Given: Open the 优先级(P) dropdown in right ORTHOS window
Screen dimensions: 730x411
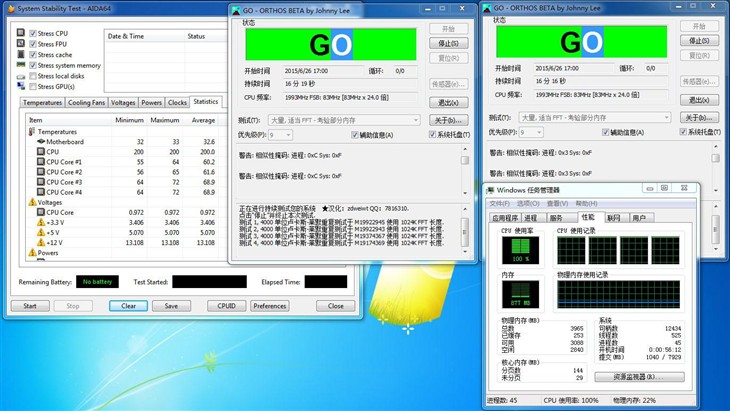Looking at the screenshot, I should tap(531, 133).
